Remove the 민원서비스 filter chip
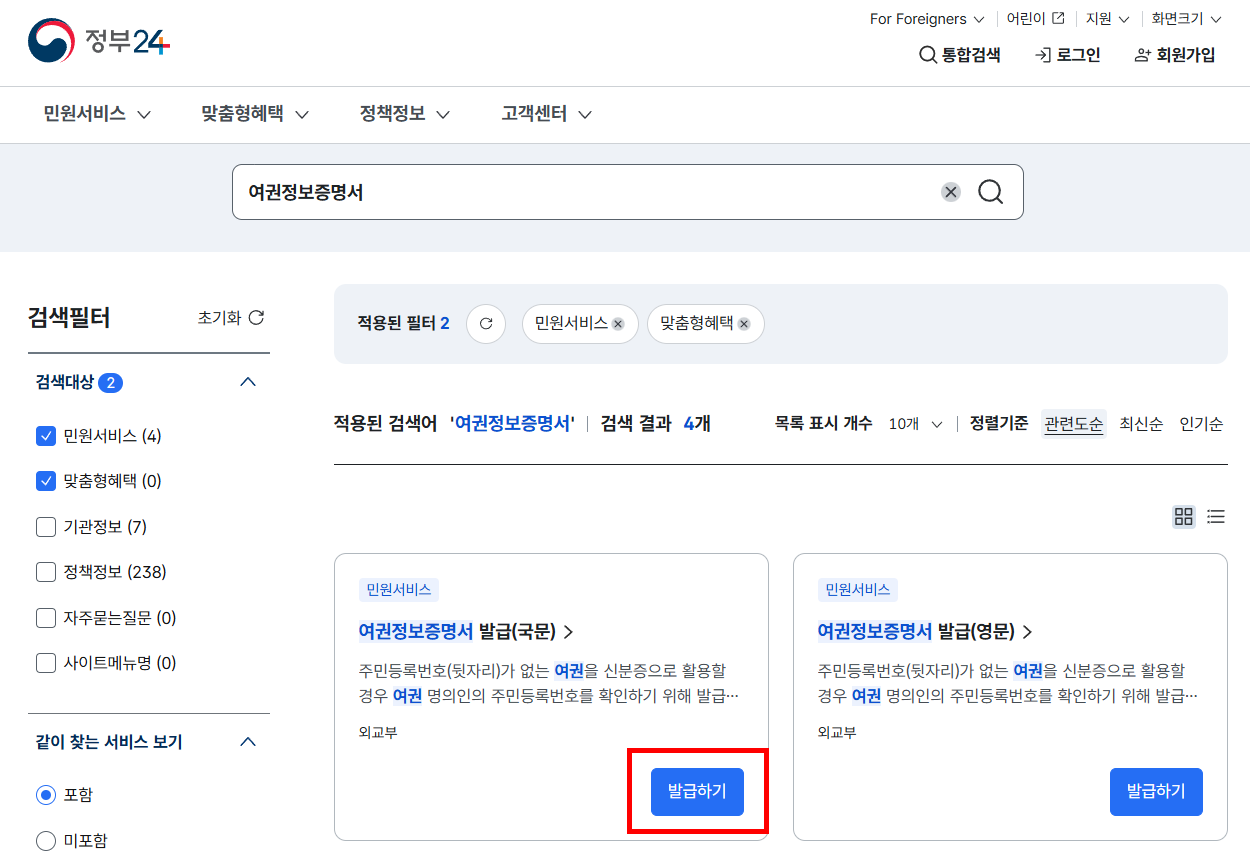The image size is (1250, 859). coord(618,324)
